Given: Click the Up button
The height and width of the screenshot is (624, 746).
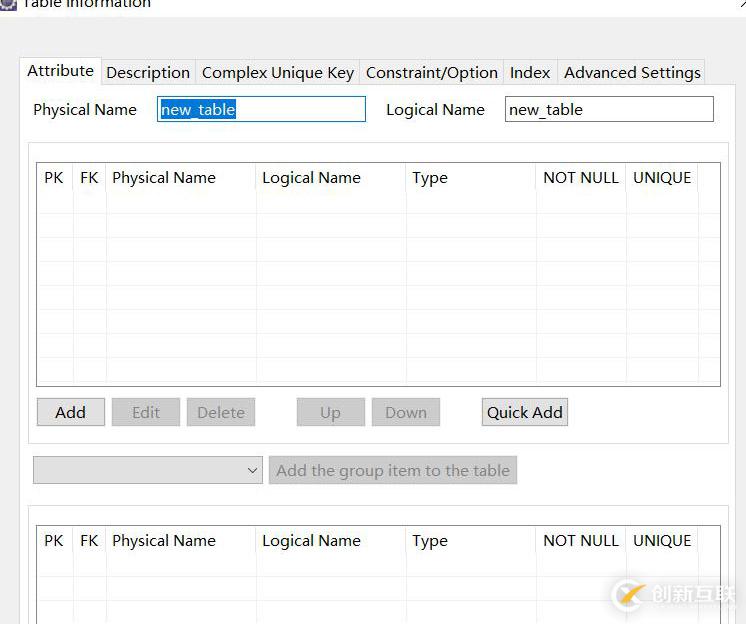Looking at the screenshot, I should 330,412.
